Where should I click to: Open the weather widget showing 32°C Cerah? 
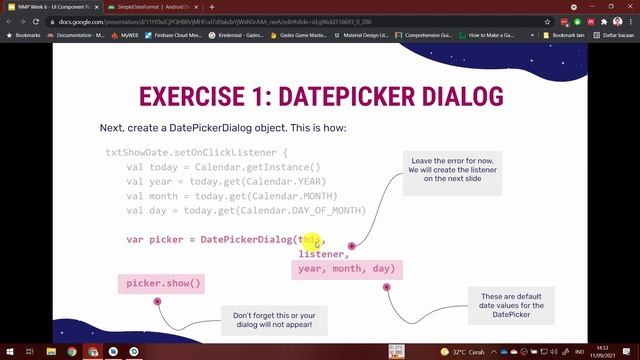click(x=462, y=352)
